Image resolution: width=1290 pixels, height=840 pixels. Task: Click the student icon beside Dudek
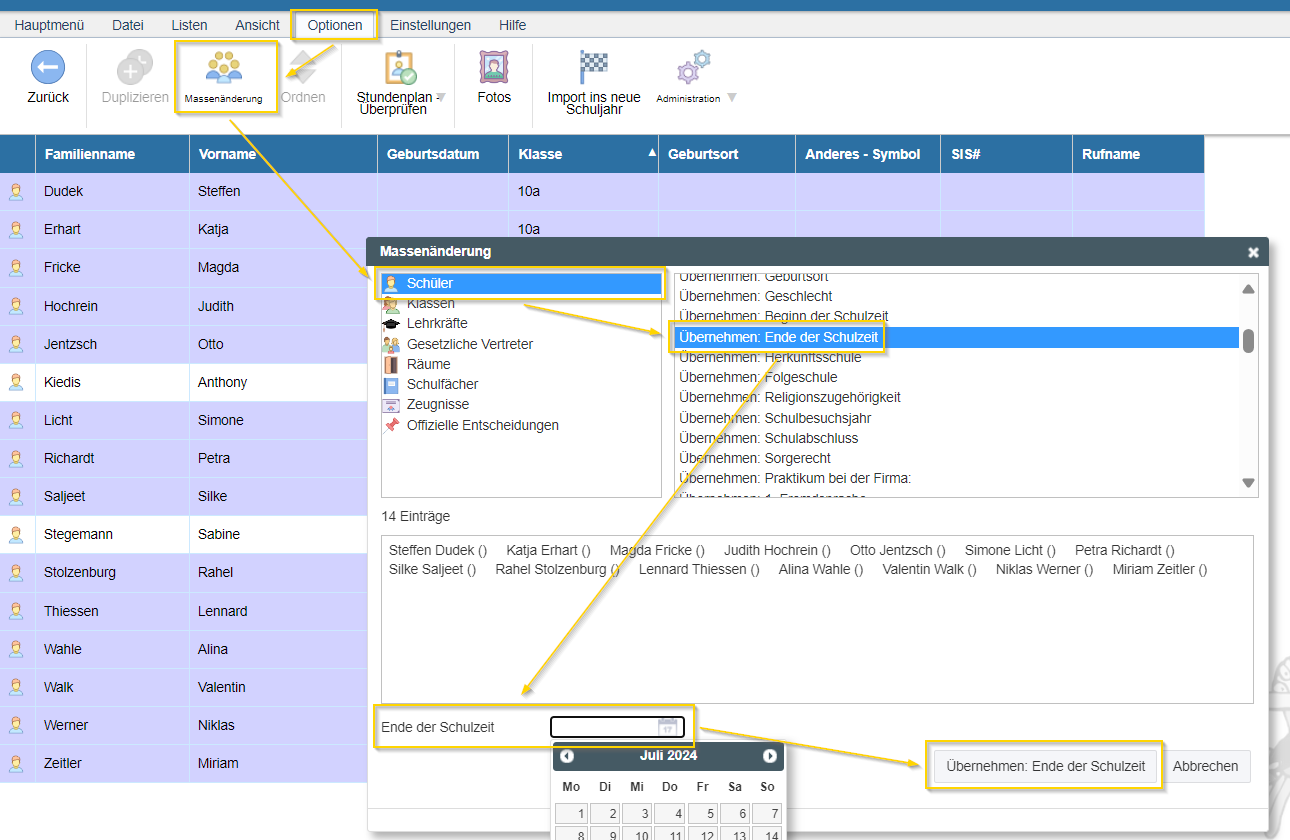tap(16, 191)
